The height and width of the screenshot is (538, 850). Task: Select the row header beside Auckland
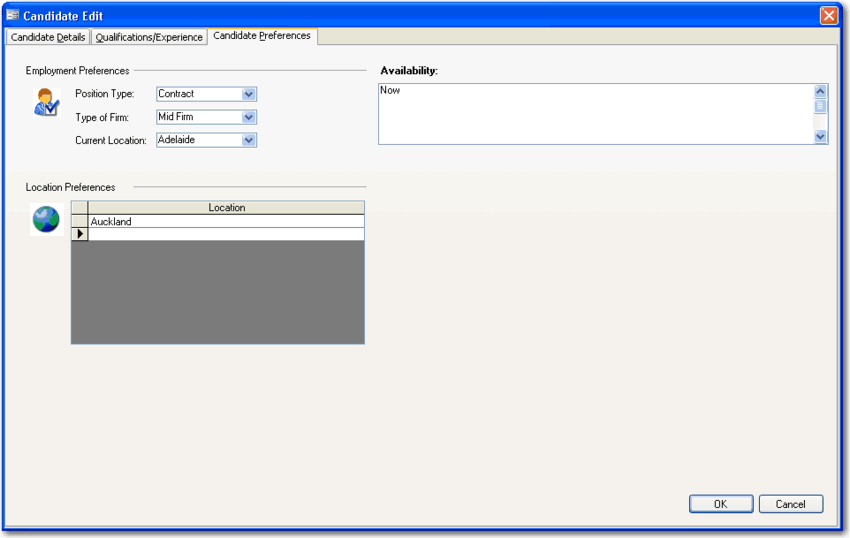80,222
